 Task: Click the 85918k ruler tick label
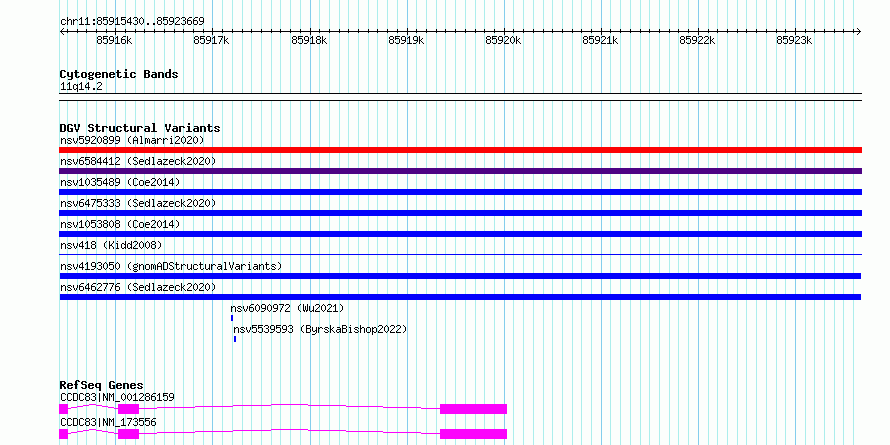pos(309,40)
